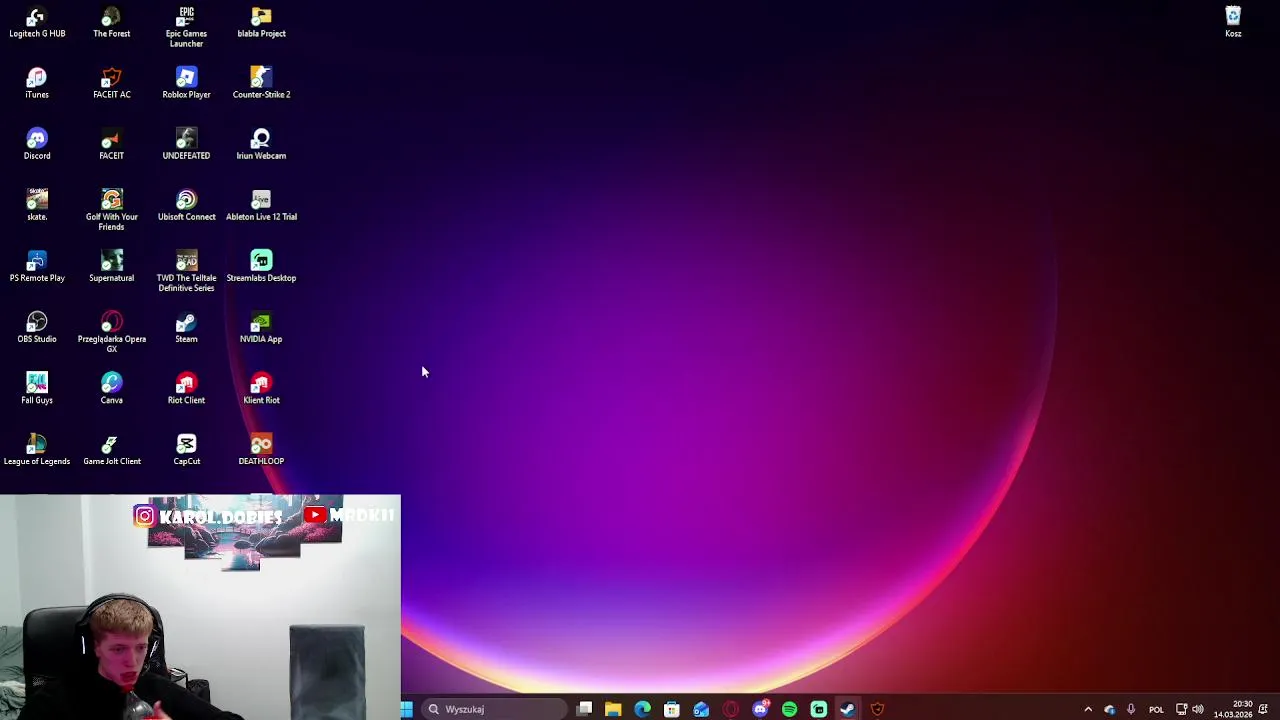Open Spotify from the taskbar
1280x720 pixels.
click(789, 709)
